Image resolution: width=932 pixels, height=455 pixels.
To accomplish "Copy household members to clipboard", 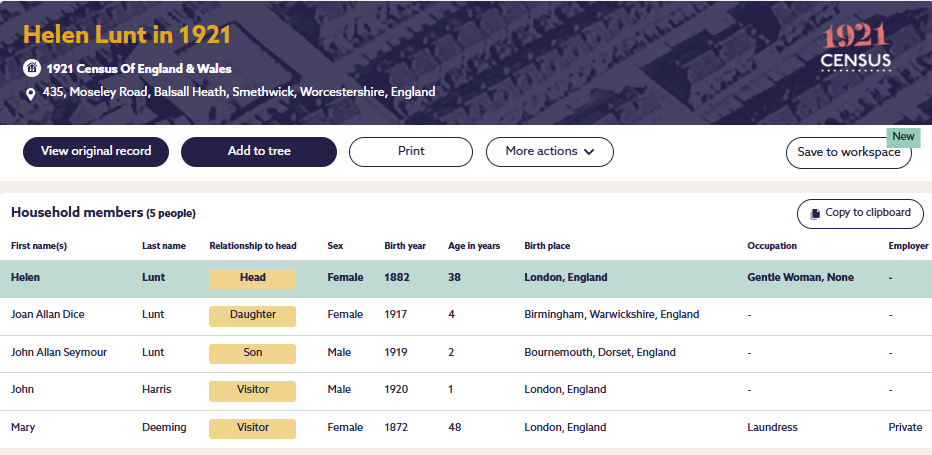I will pyautogui.click(x=860, y=214).
